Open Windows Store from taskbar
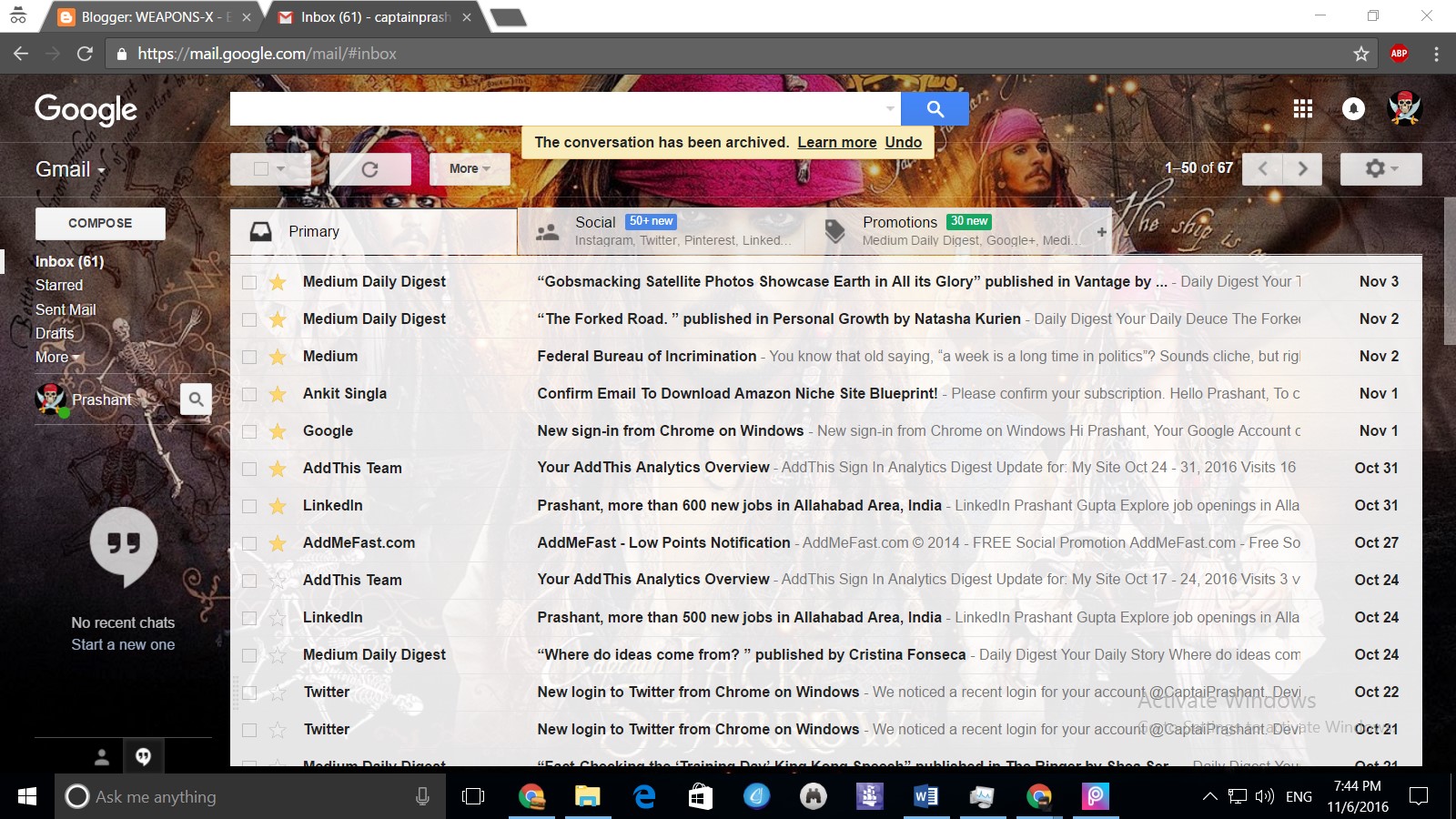 coord(701,797)
